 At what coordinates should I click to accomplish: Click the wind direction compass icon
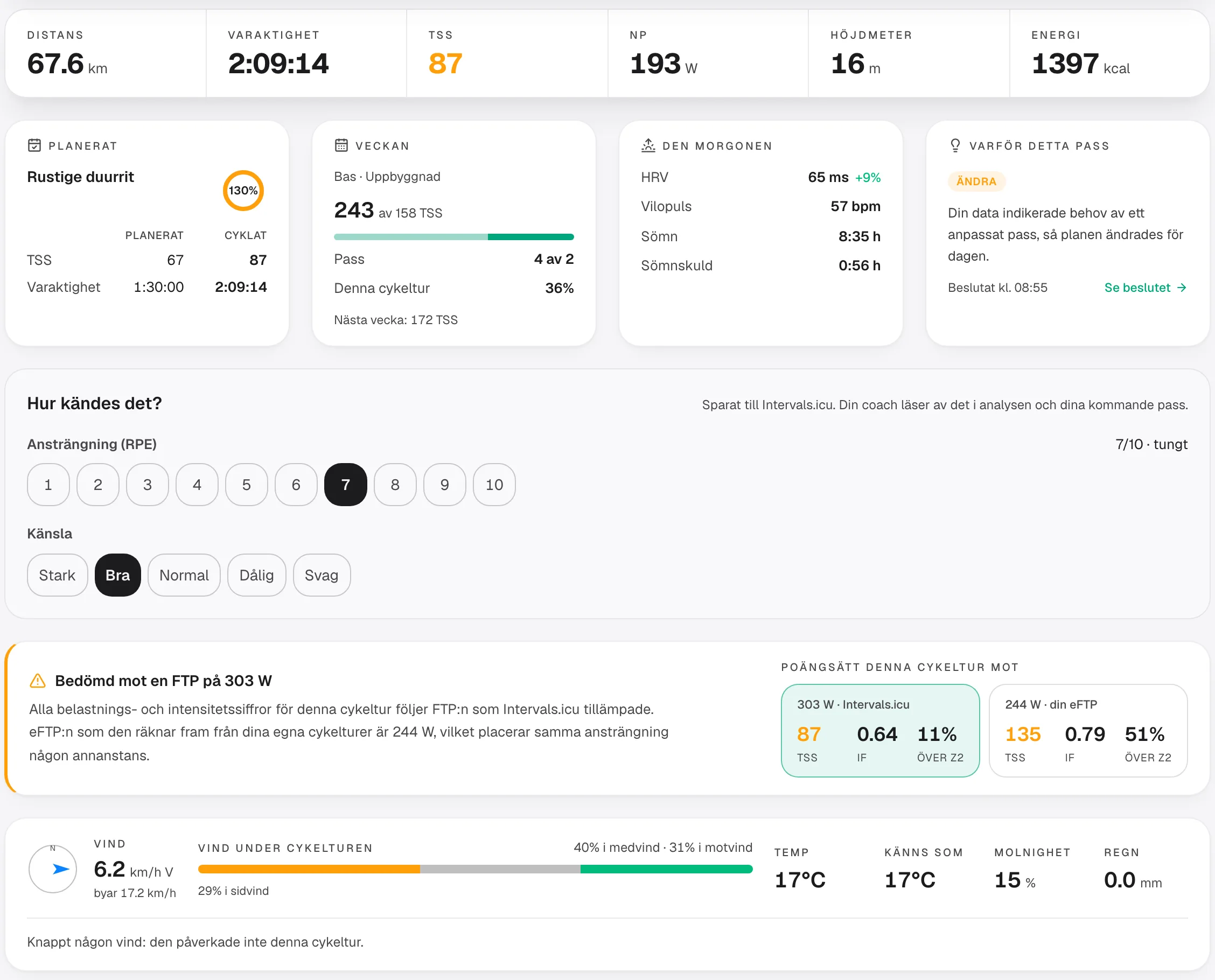[x=53, y=869]
